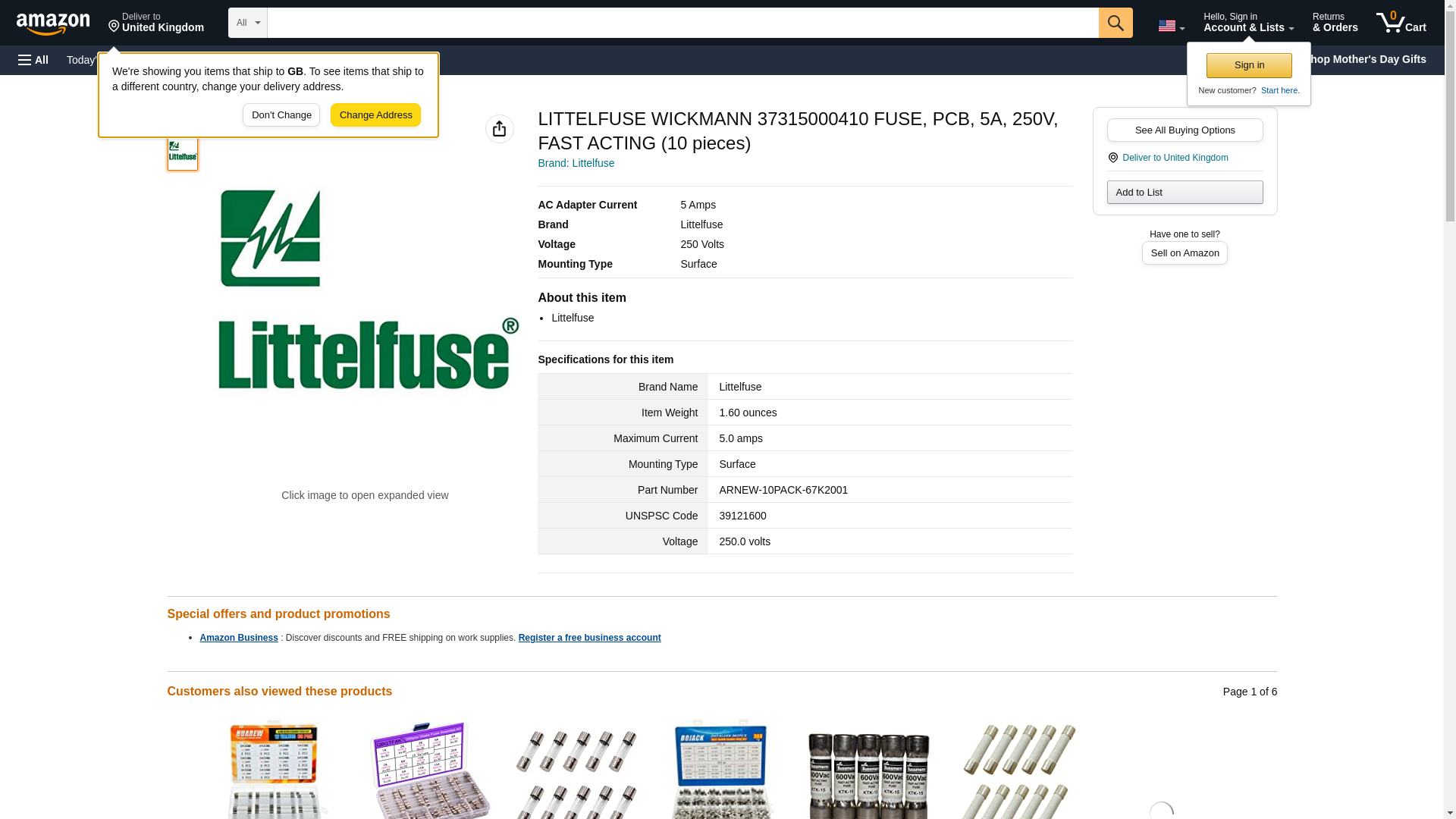
Task: Click the language flag selector
Action: [1171, 26]
